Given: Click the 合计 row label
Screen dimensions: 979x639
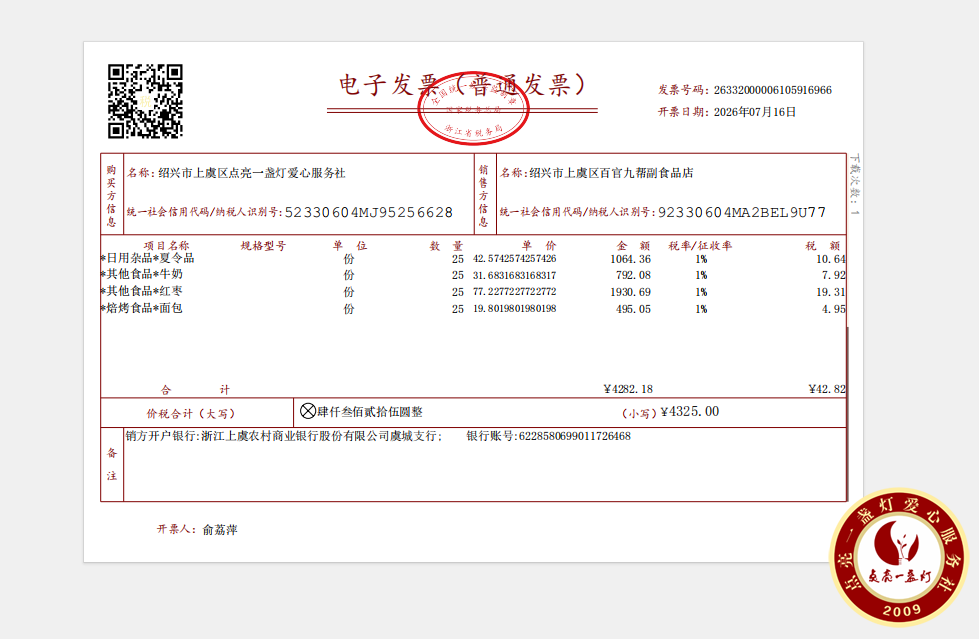Looking at the screenshot, I should coord(195,390).
